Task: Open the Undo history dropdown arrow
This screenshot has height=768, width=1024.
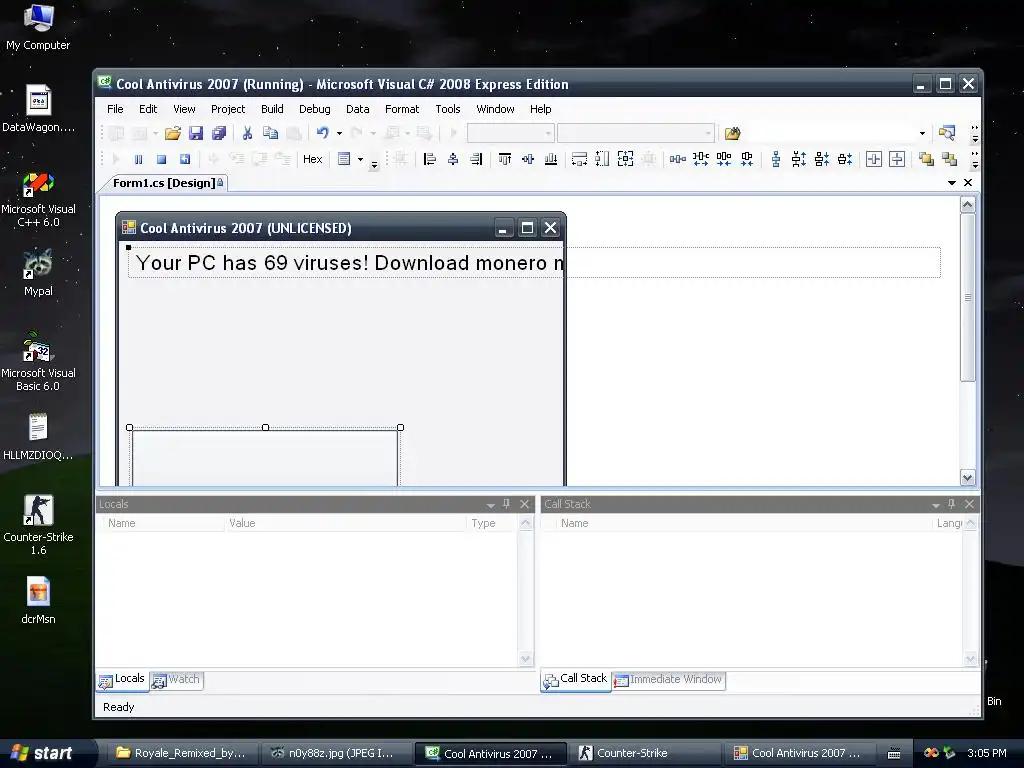Action: click(339, 133)
